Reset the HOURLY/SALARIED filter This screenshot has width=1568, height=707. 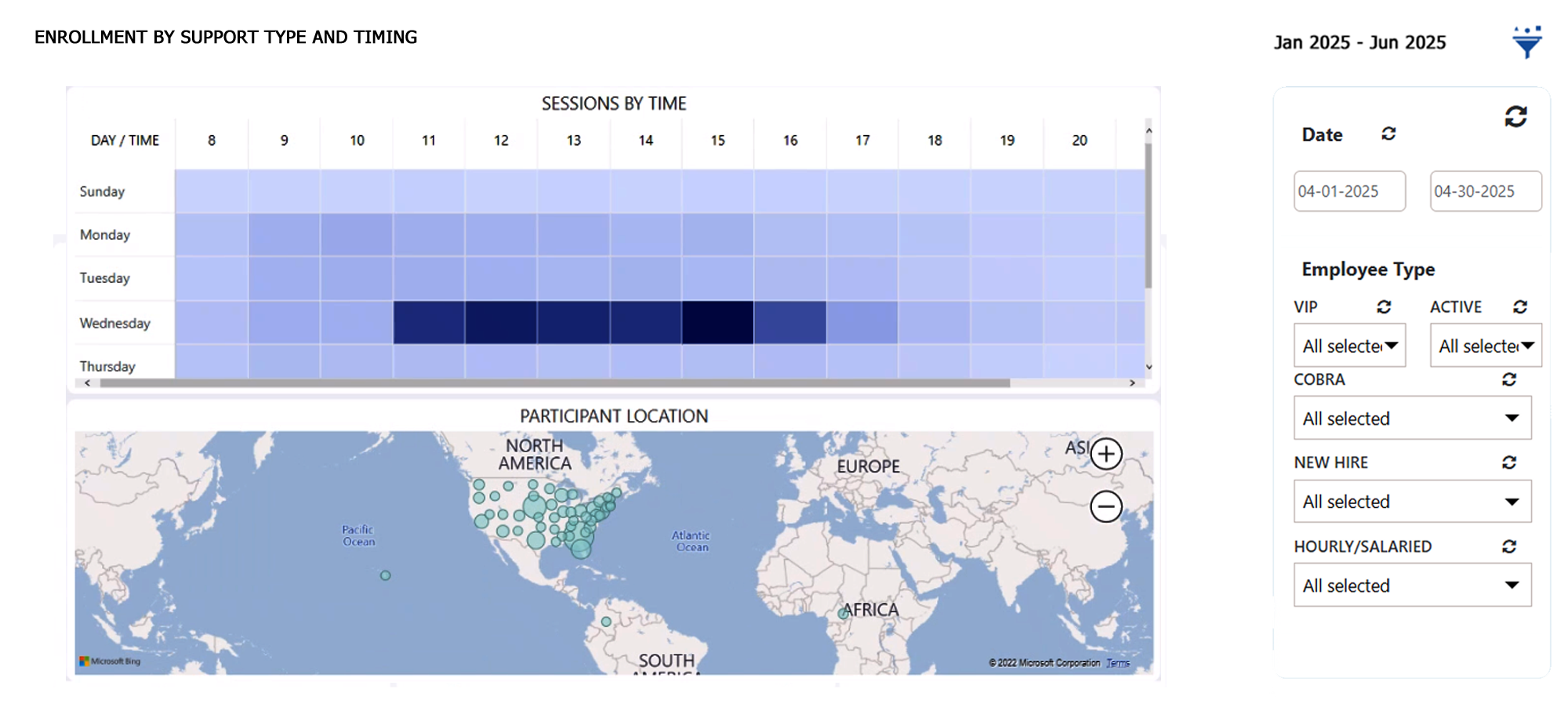1509,546
